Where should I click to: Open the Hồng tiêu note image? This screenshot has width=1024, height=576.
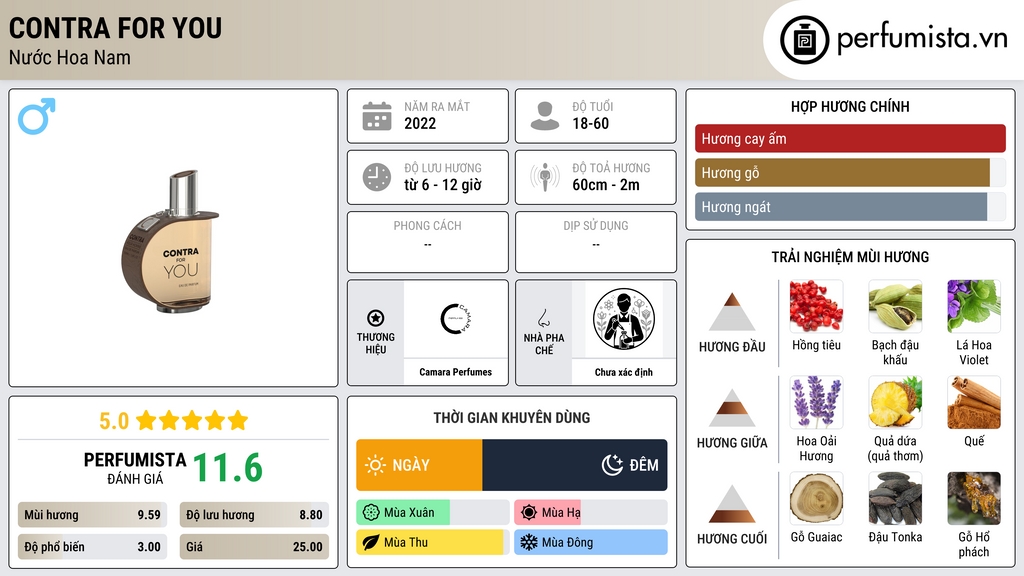tap(816, 306)
